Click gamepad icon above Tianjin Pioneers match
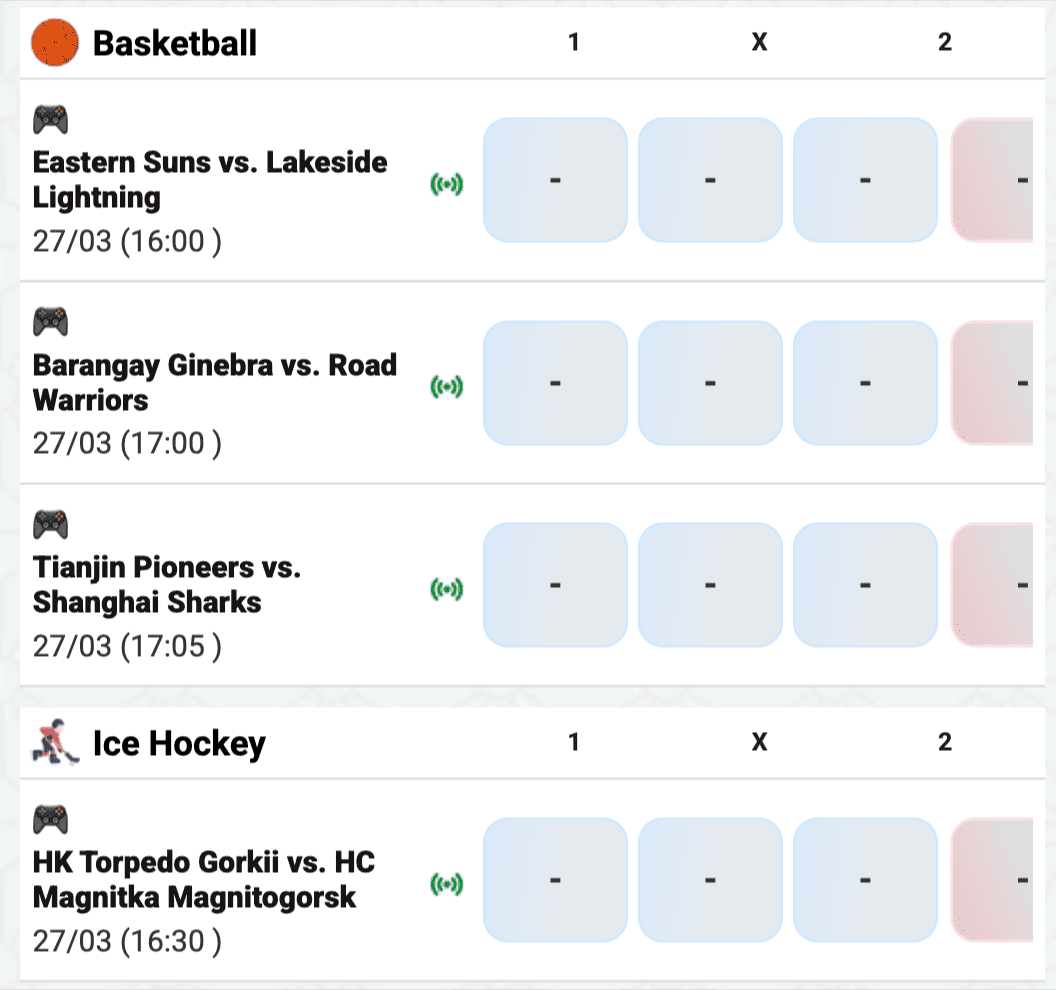 (x=51, y=524)
